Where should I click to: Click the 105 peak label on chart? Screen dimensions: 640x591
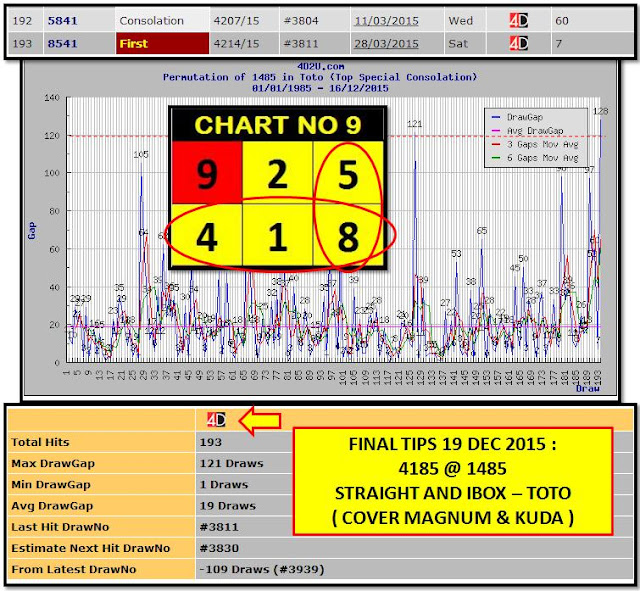pos(141,154)
